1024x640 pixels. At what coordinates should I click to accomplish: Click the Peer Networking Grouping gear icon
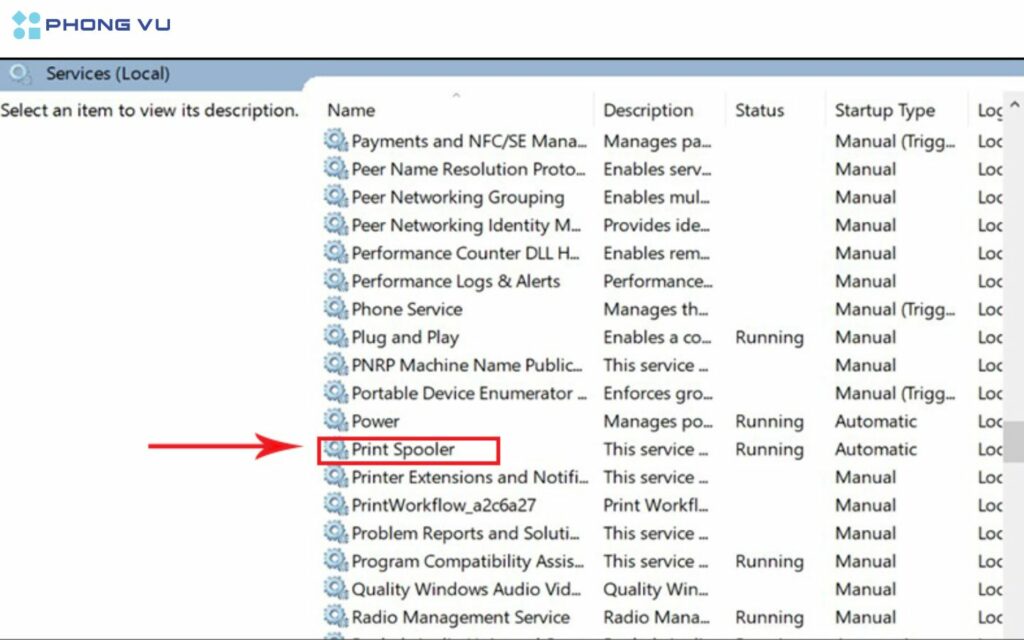point(335,198)
